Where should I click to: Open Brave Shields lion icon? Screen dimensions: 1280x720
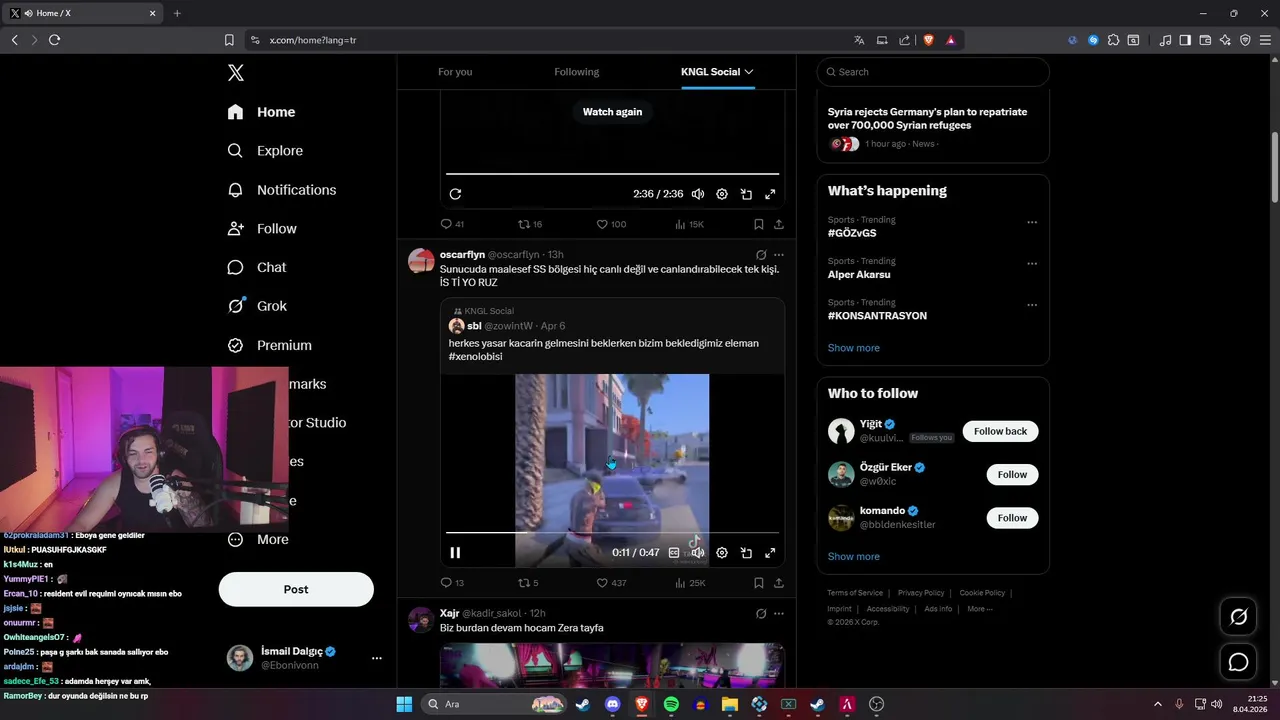[928, 40]
